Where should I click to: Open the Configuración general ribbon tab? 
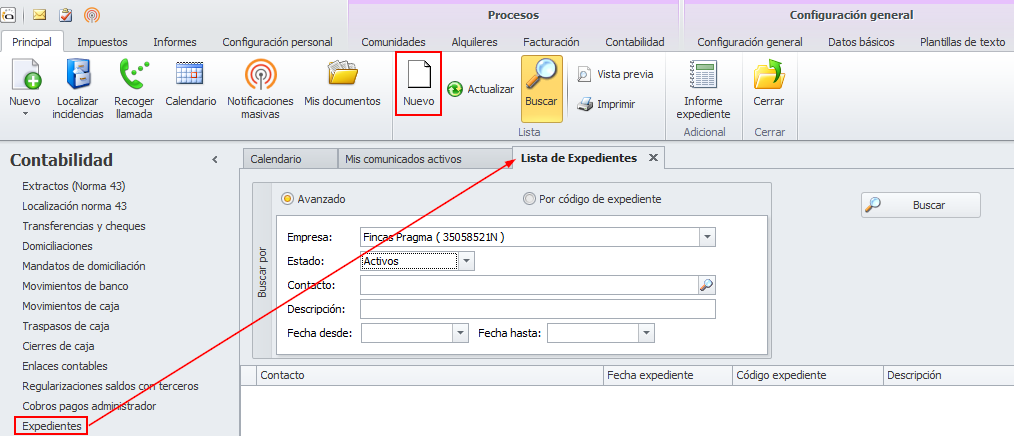coord(750,42)
